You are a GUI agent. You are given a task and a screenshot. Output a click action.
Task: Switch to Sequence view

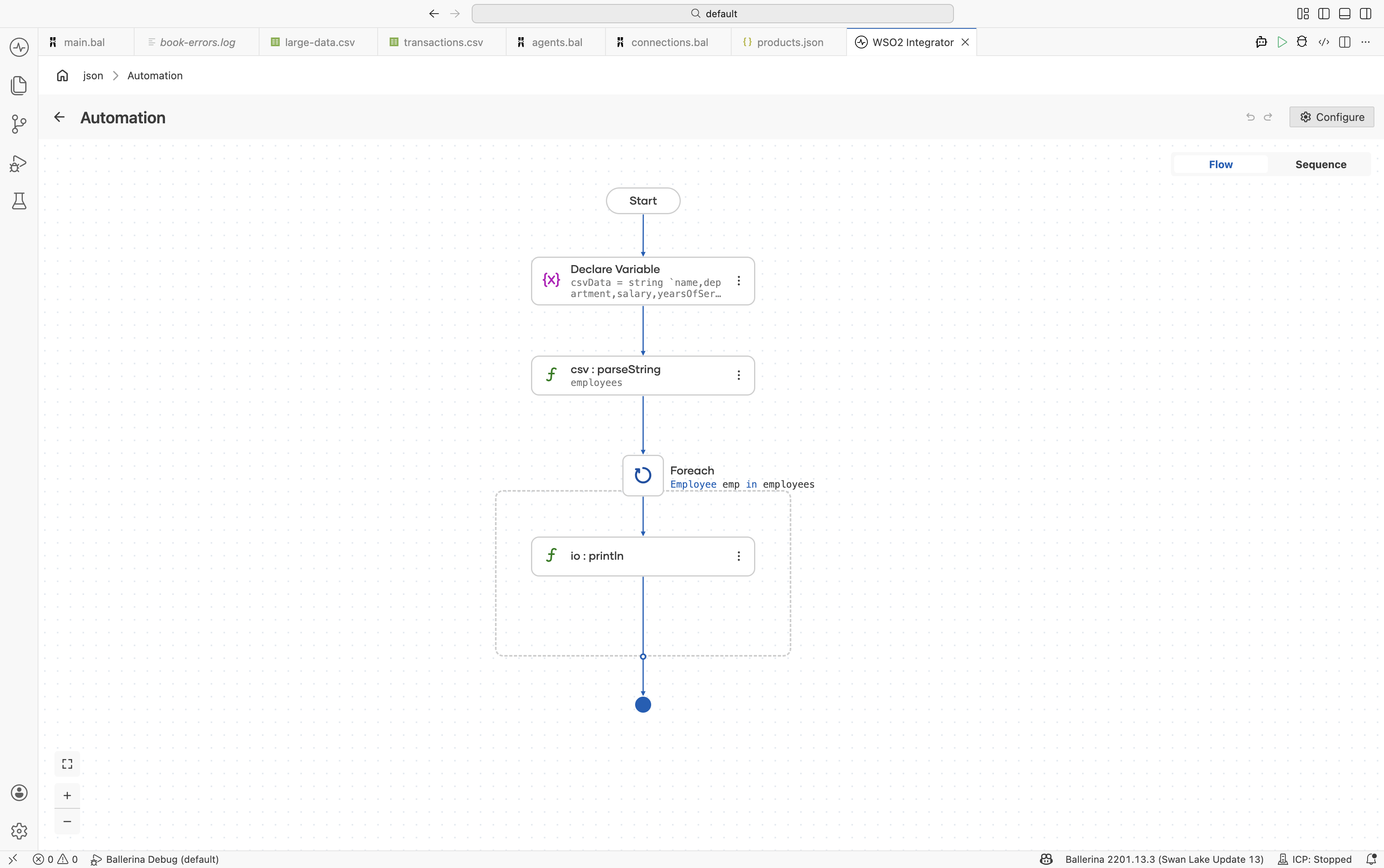[x=1321, y=165]
